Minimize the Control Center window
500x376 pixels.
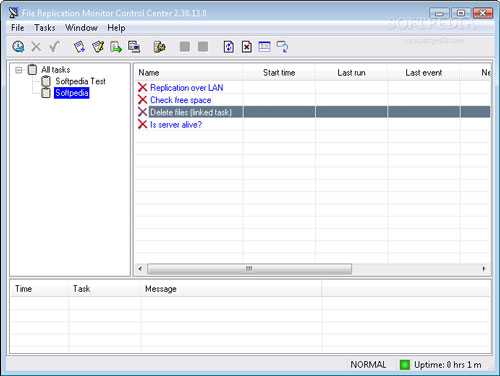(x=439, y=13)
